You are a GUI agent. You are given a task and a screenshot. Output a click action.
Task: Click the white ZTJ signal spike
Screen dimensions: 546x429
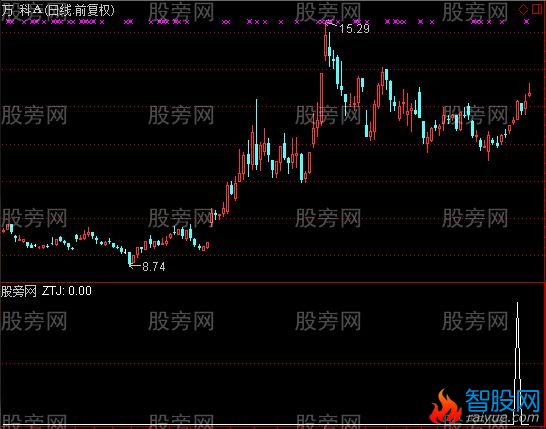517,362
